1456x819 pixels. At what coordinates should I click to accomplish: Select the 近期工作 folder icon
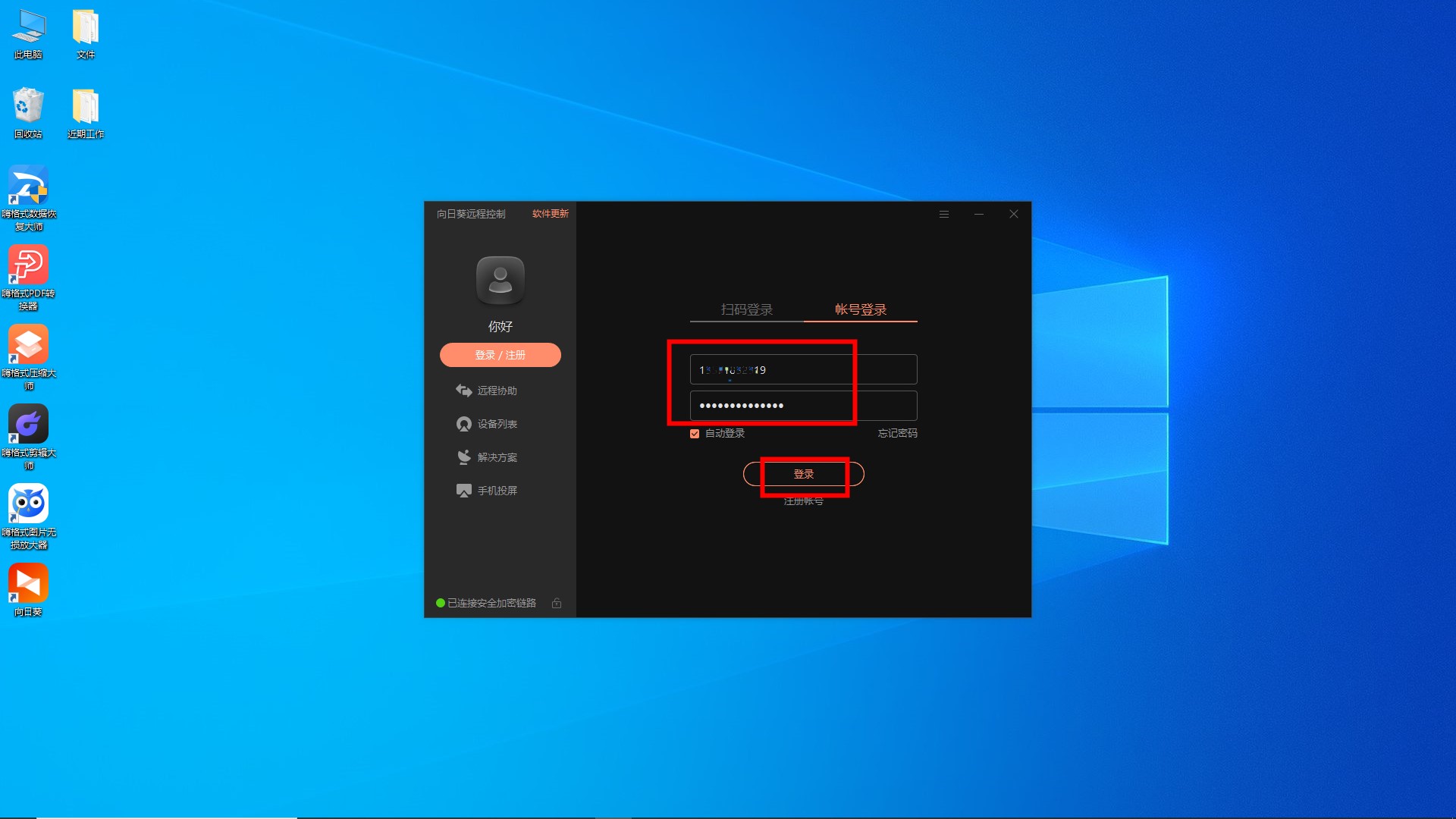(86, 114)
